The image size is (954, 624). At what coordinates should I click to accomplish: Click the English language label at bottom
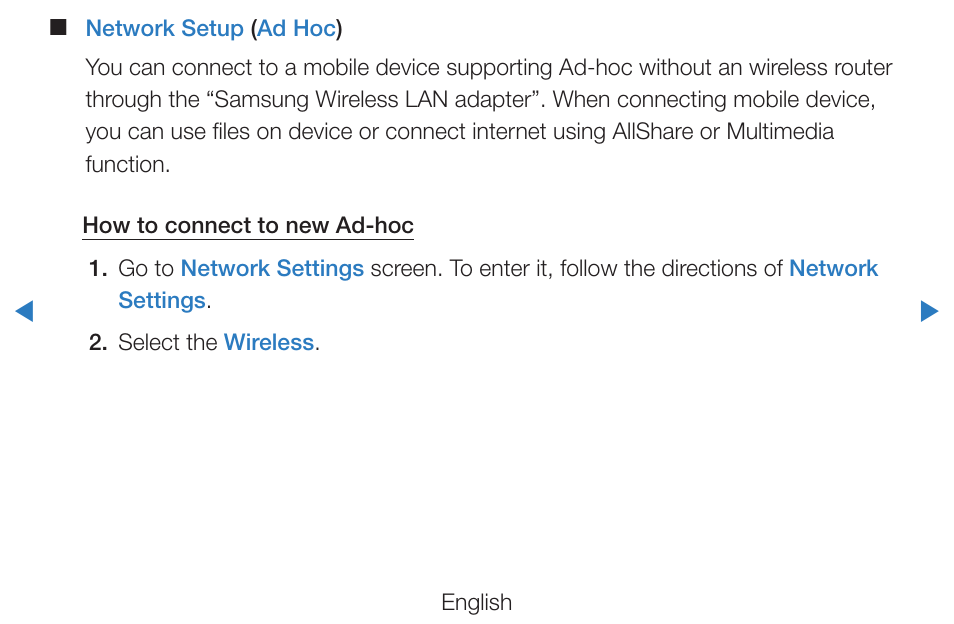click(x=476, y=603)
